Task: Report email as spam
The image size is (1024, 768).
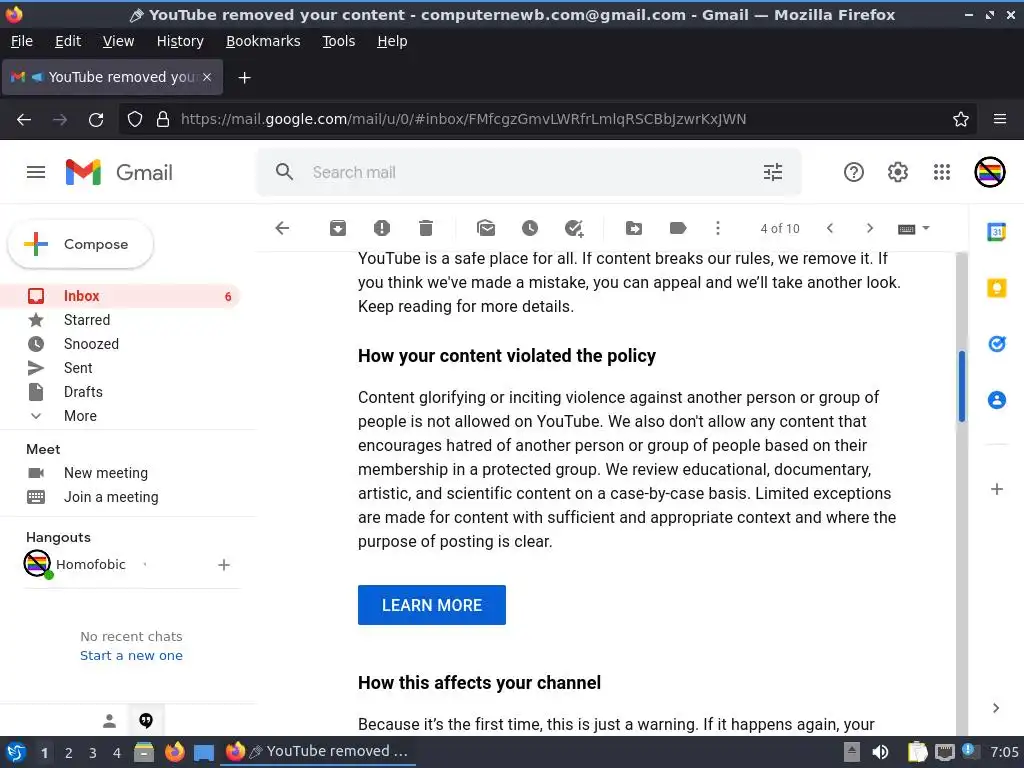Action: (x=381, y=228)
